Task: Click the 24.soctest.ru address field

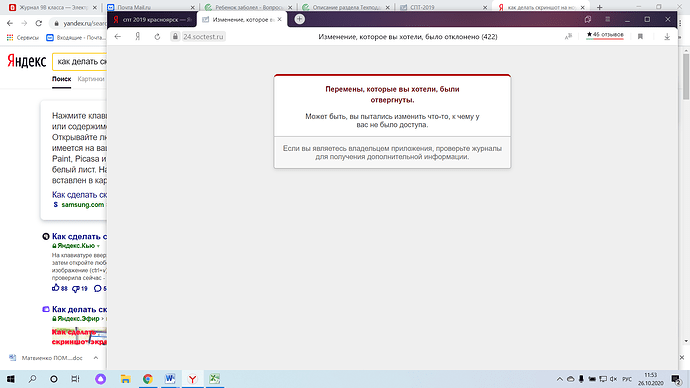Action: (203, 37)
